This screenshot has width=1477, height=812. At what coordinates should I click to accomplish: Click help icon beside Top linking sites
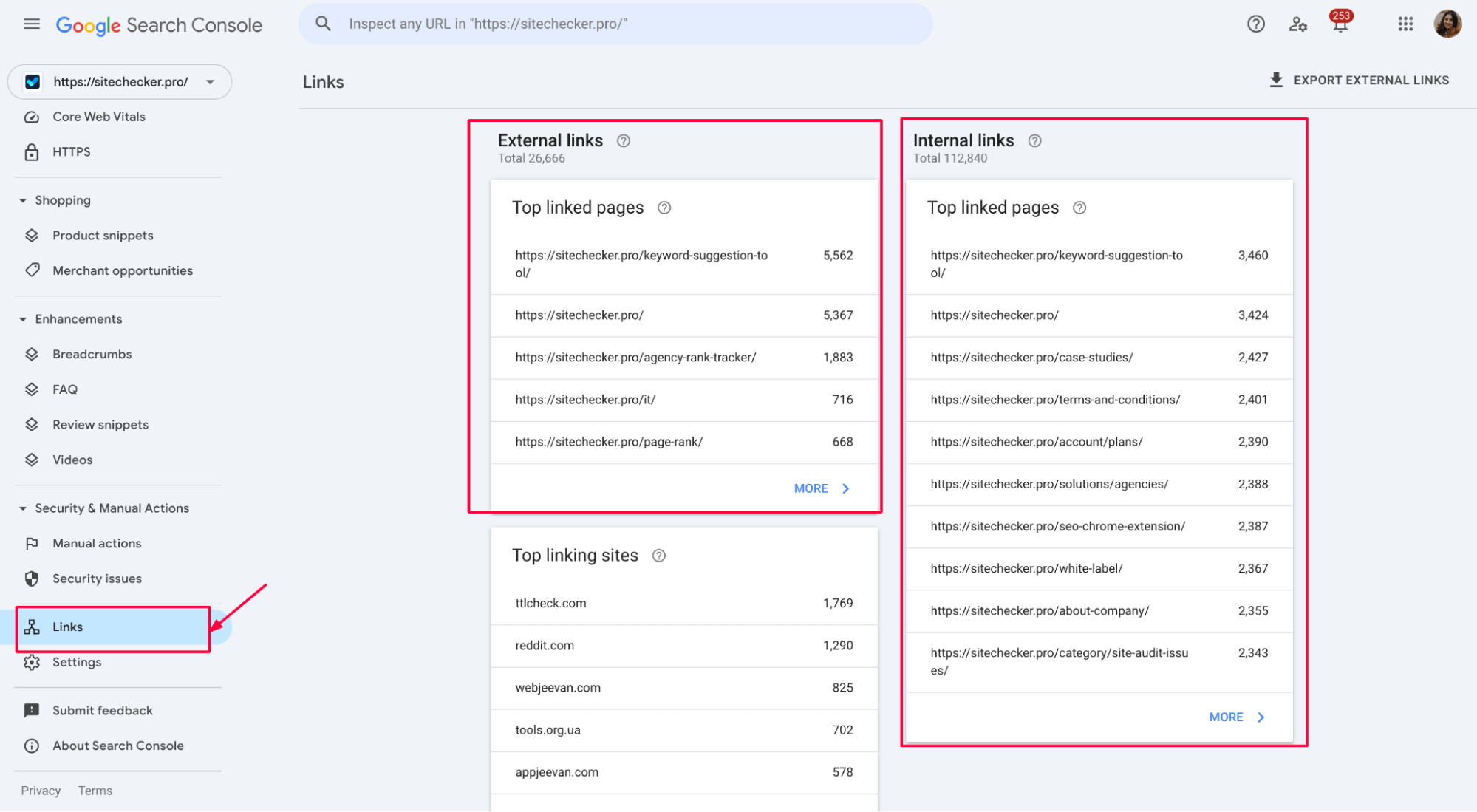pos(659,556)
